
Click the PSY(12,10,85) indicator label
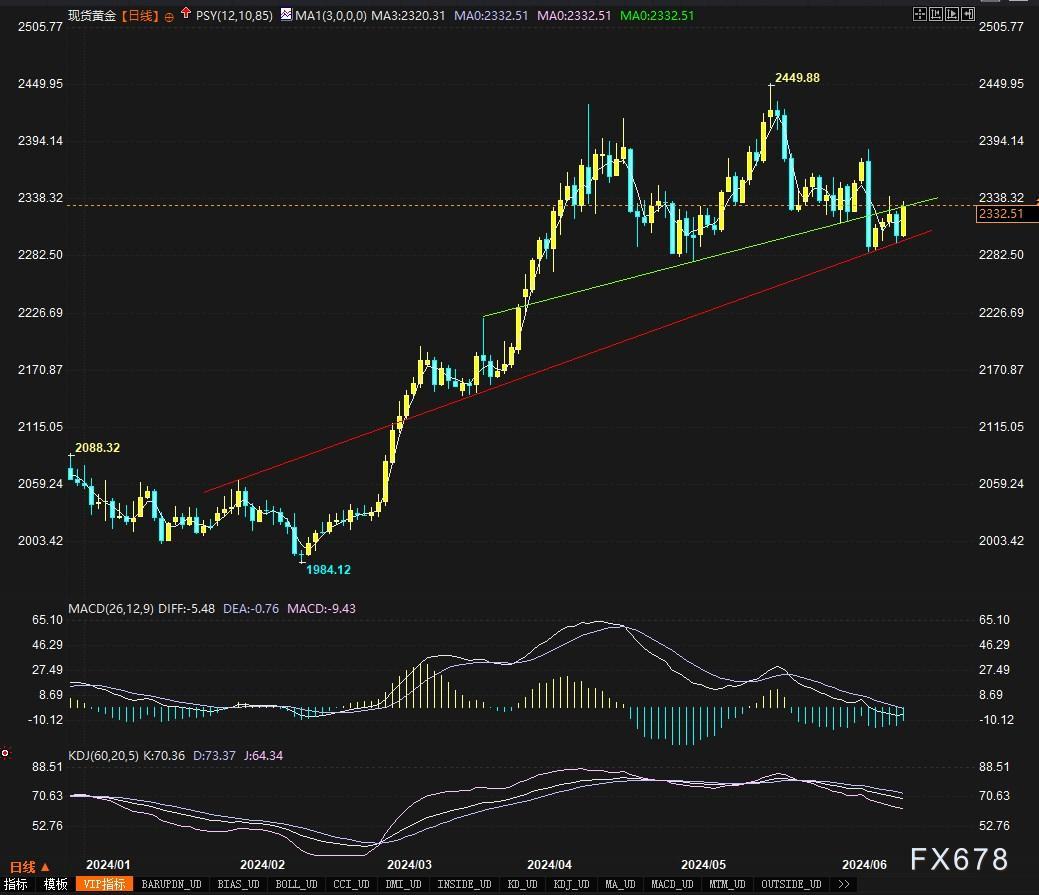233,16
